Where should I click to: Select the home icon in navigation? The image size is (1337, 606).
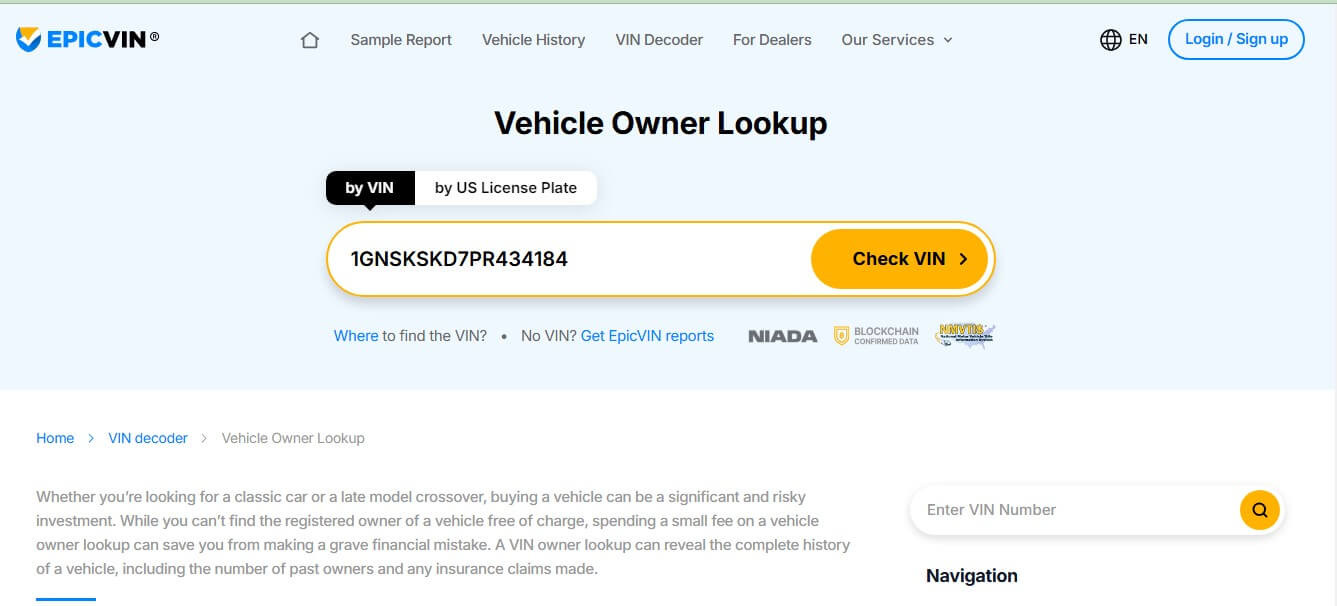tap(310, 39)
